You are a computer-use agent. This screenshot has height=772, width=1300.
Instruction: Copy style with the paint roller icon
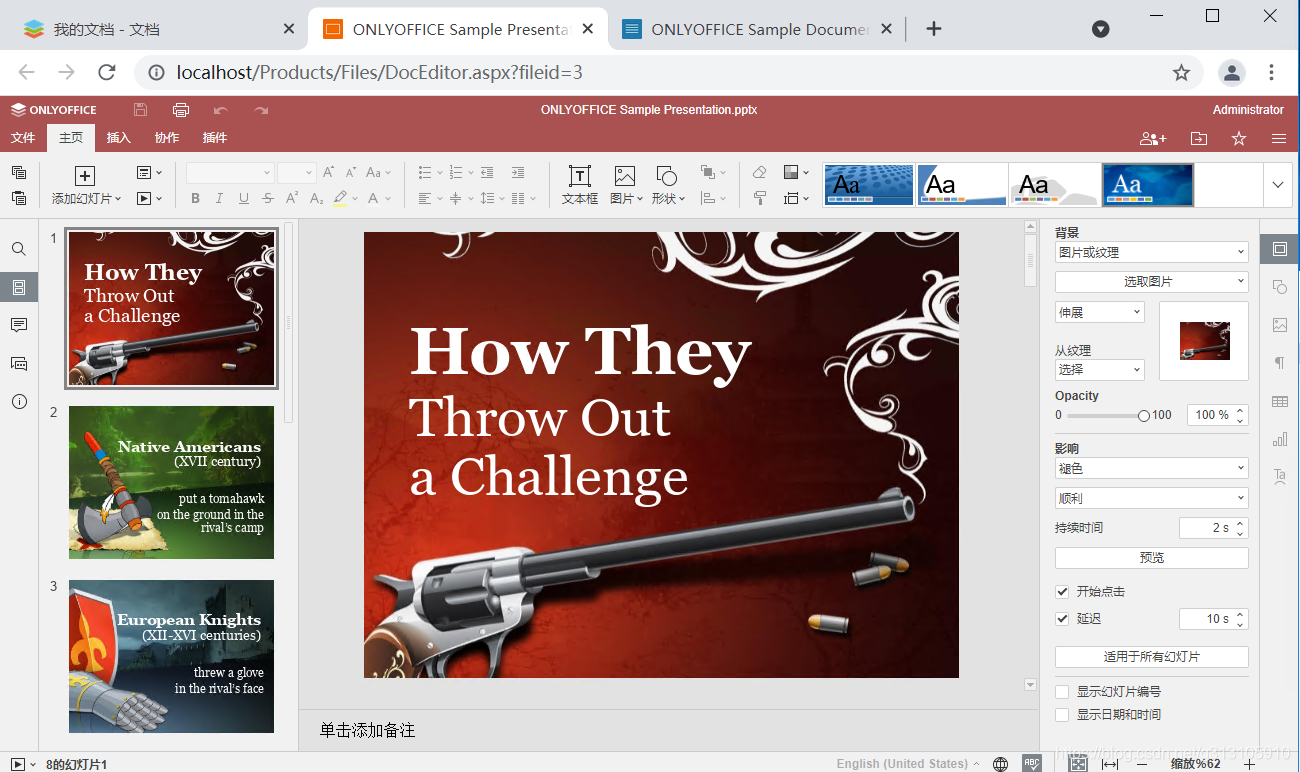pos(759,198)
